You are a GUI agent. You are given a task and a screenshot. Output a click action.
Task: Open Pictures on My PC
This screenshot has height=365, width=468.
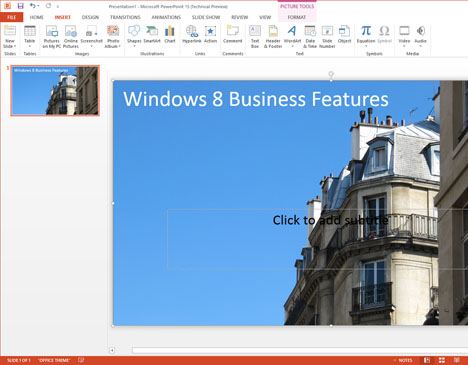tap(52, 31)
